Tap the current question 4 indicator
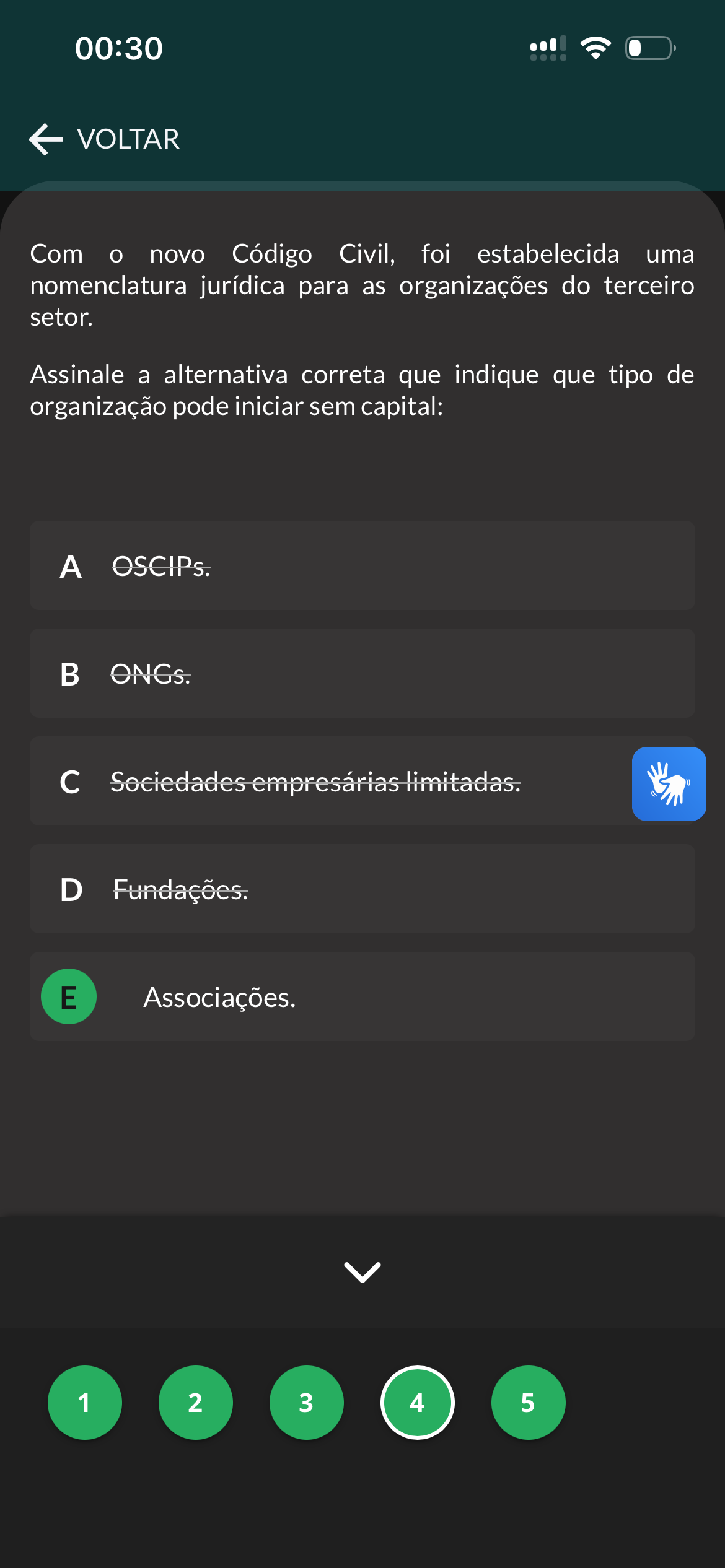The width and height of the screenshot is (725, 1568). coord(418,1403)
